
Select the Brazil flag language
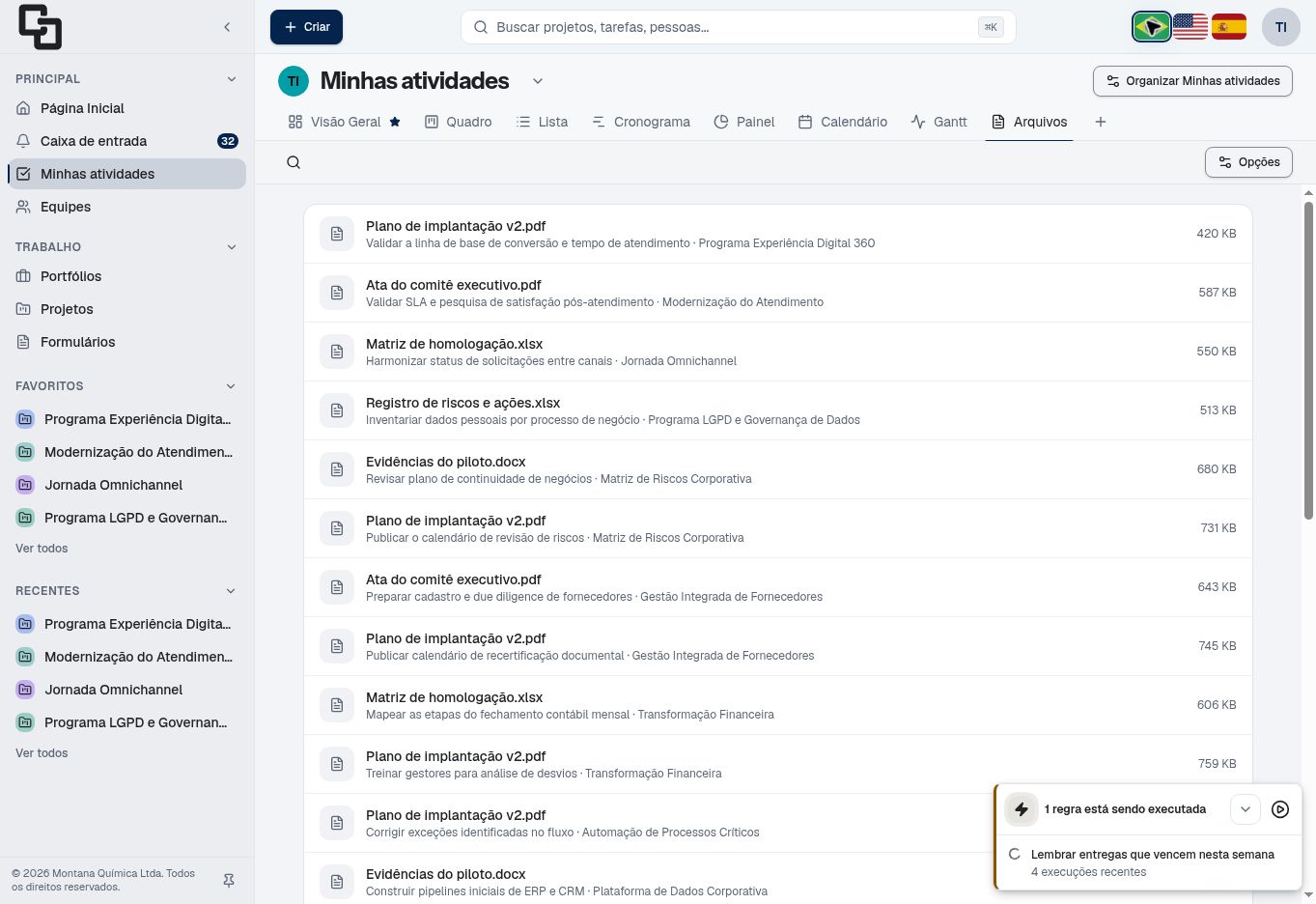(1152, 27)
